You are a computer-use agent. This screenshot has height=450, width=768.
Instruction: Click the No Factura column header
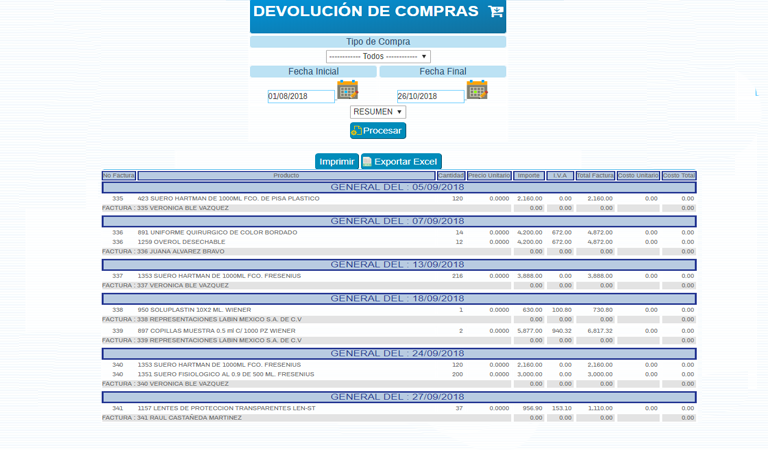pos(119,176)
